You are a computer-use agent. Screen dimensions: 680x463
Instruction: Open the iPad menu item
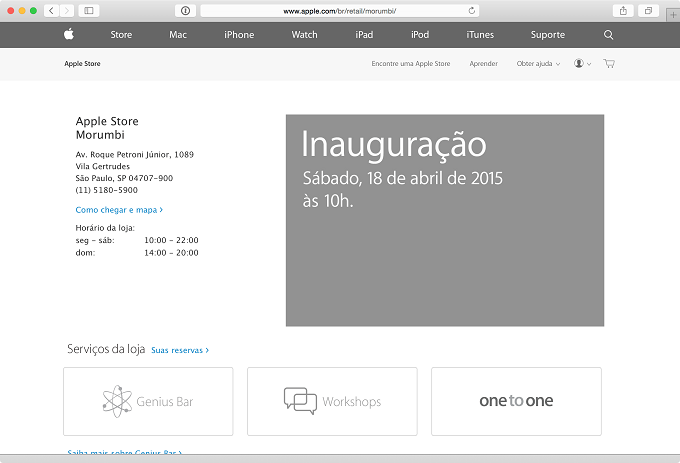[364, 35]
